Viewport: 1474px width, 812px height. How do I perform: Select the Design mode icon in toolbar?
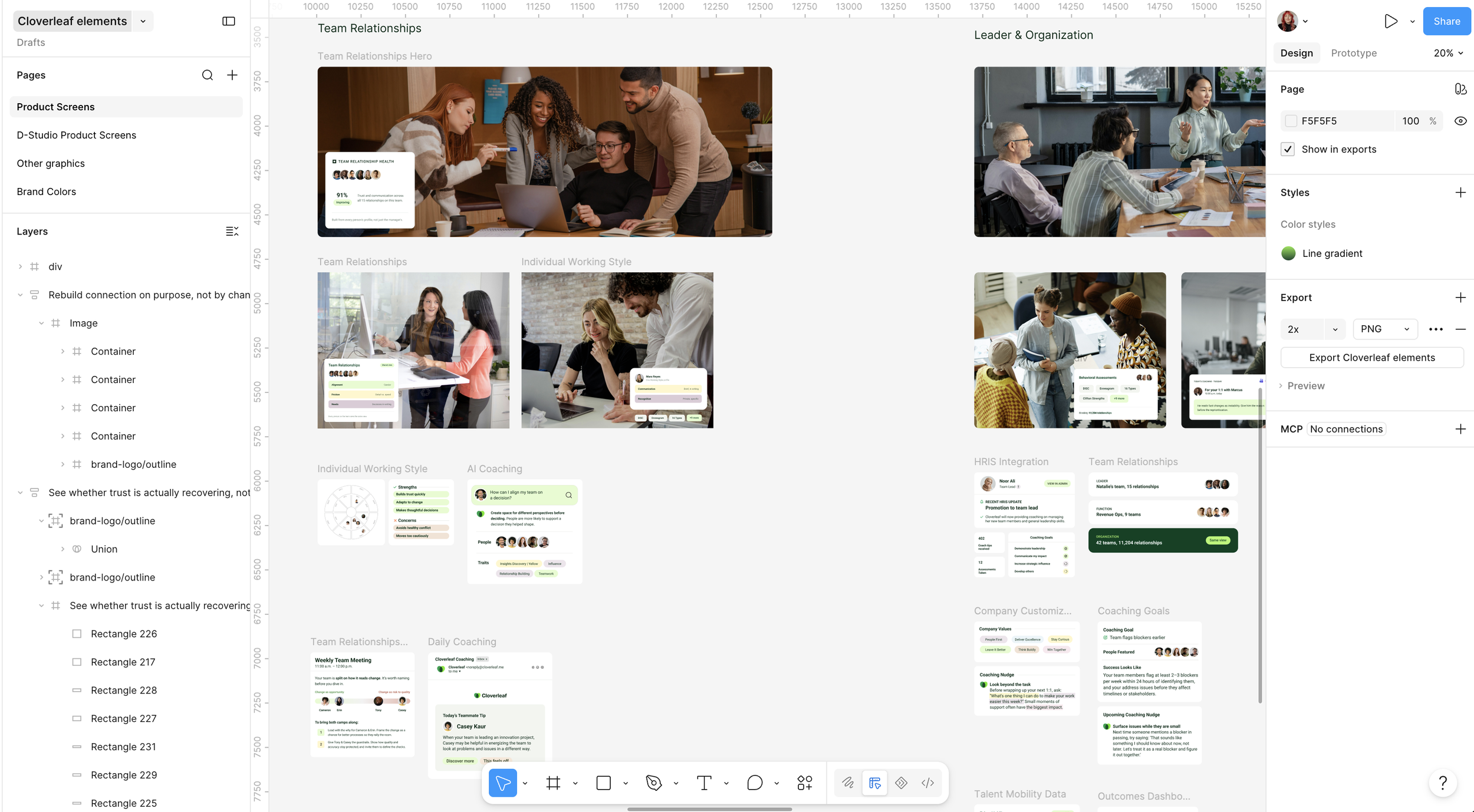point(874,783)
